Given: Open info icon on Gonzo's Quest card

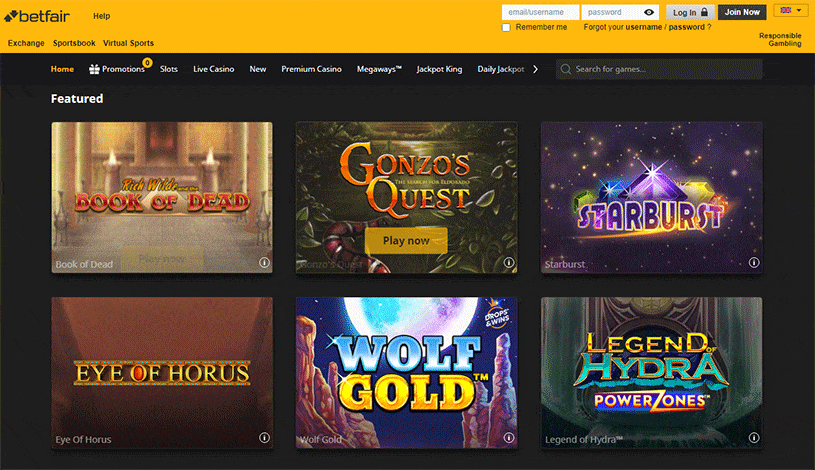Looking at the screenshot, I should point(509,263).
